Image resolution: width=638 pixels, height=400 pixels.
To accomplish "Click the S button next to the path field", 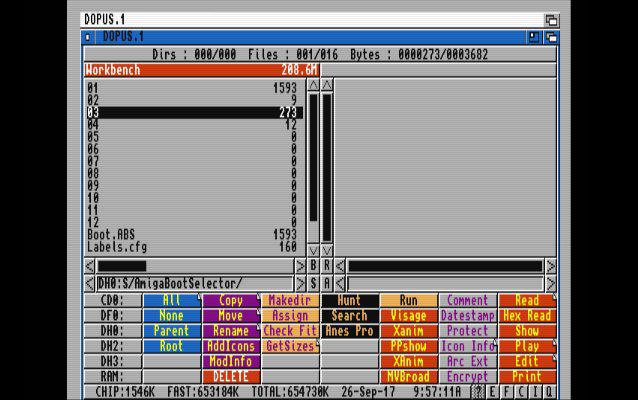I will (313, 284).
